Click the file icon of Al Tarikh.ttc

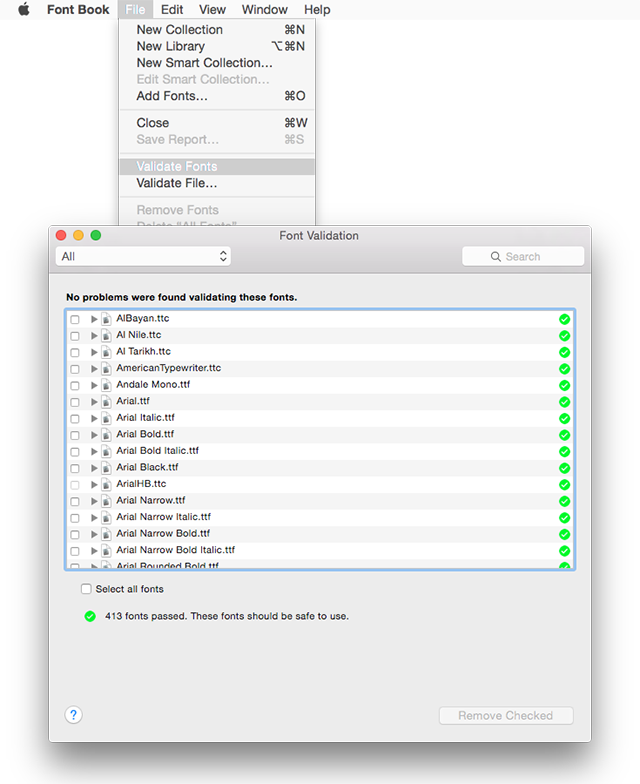tap(106, 352)
